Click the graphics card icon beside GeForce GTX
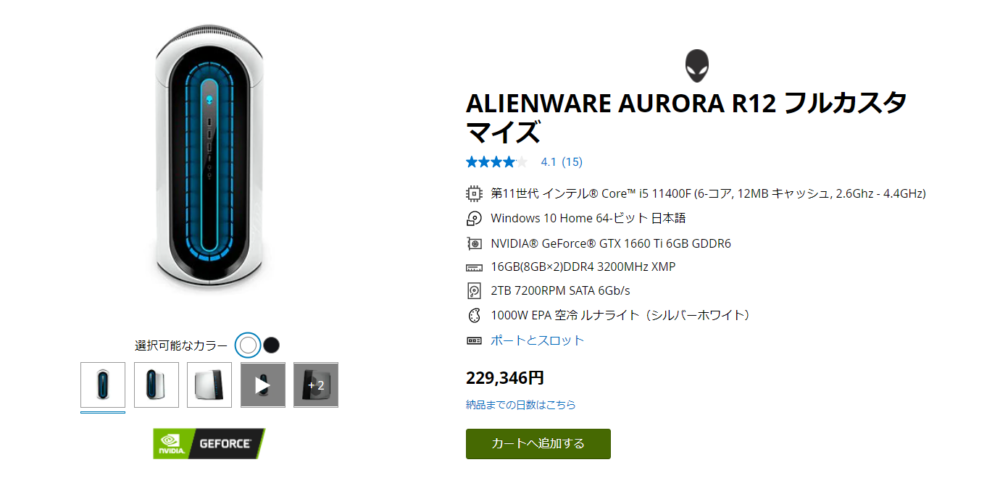 click(x=474, y=243)
